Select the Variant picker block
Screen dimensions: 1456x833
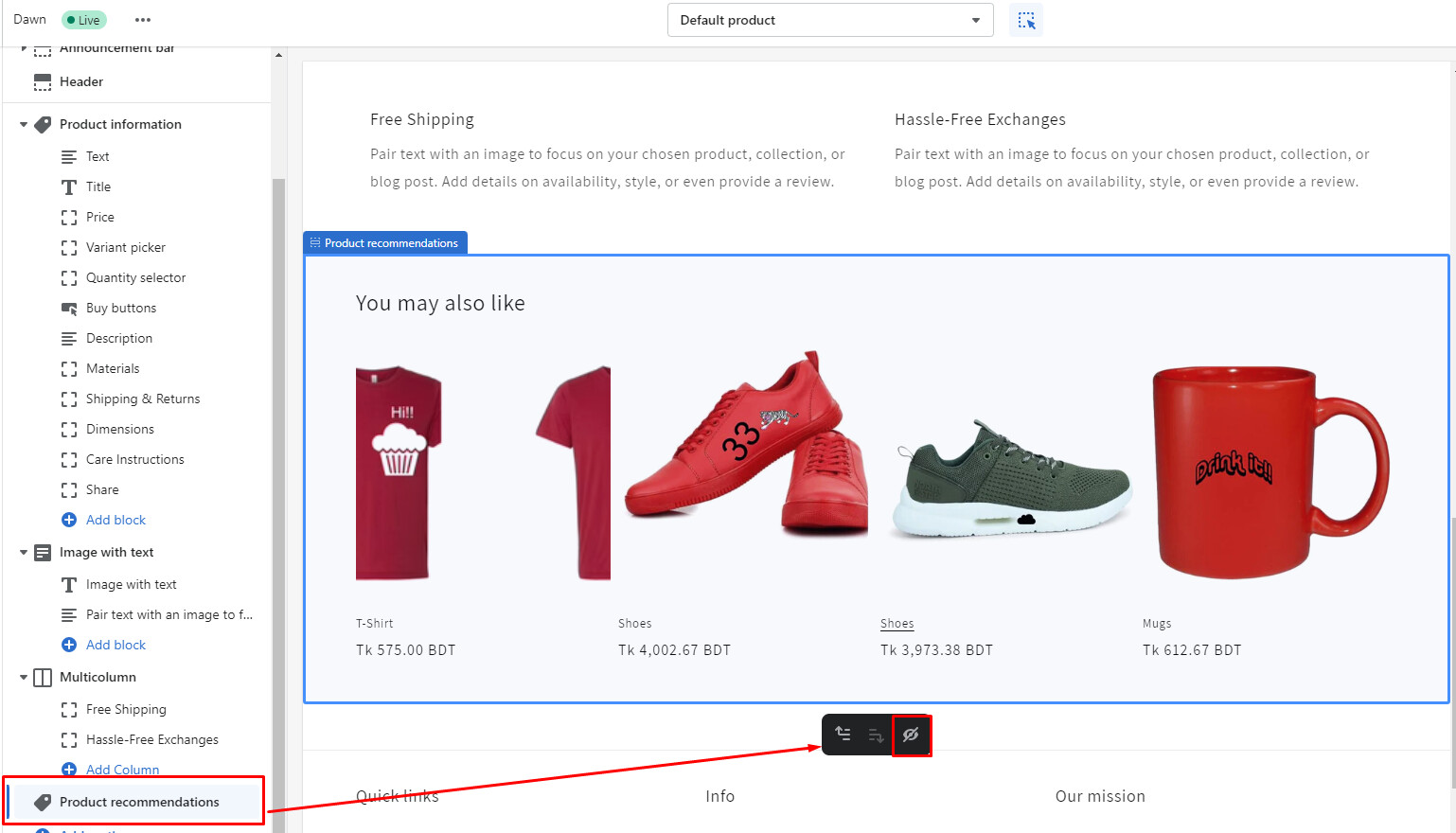point(125,248)
